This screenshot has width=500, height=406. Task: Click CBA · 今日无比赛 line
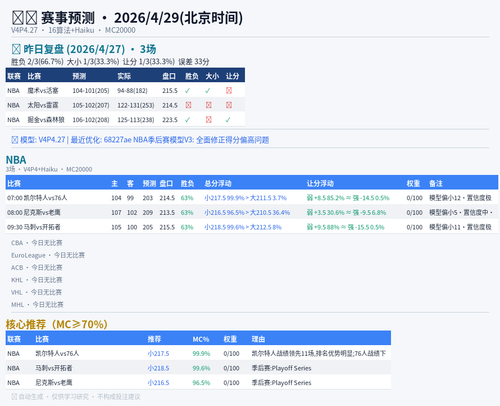pos(37,243)
